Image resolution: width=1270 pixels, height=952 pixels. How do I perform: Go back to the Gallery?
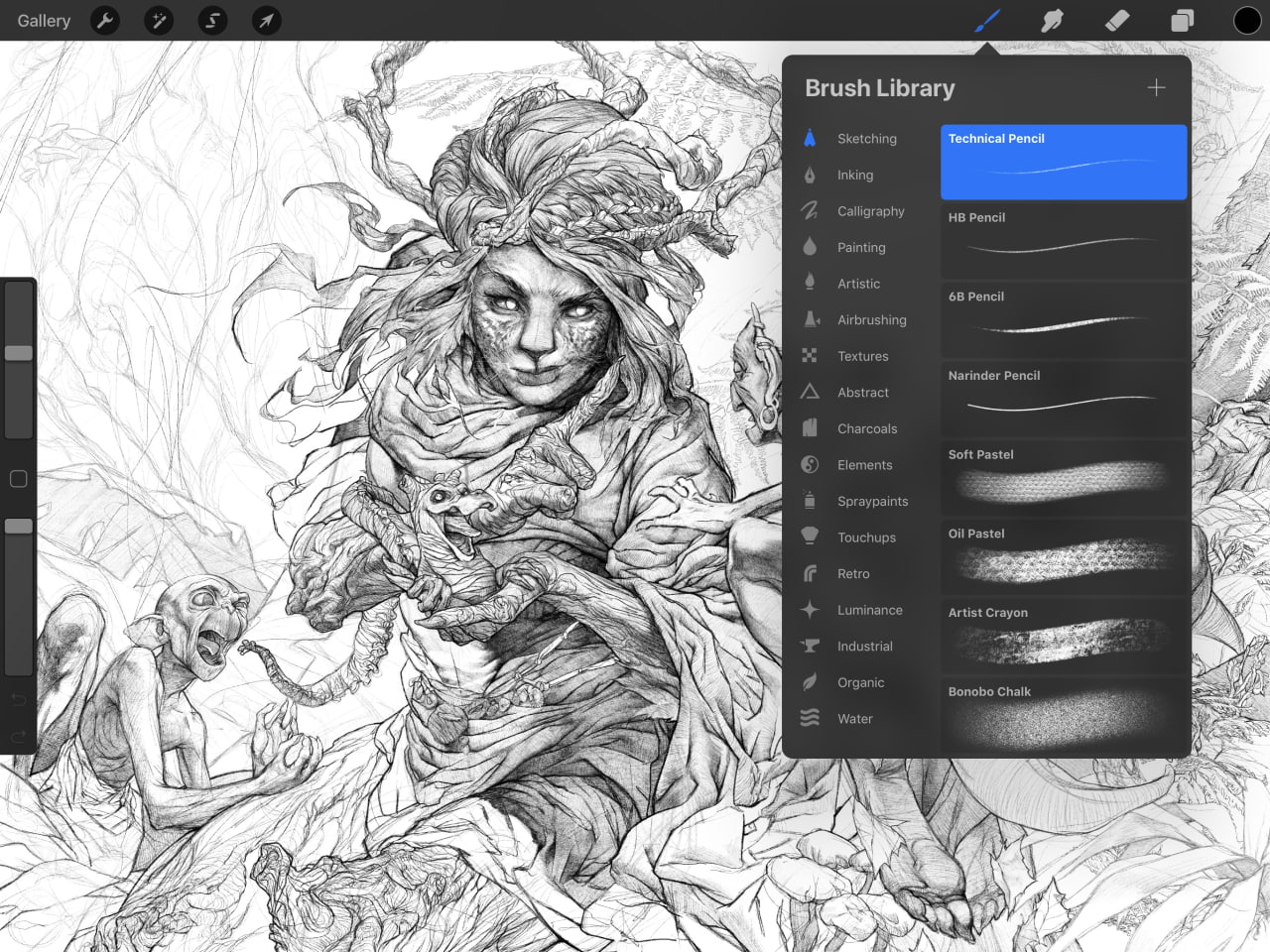pos(43,20)
